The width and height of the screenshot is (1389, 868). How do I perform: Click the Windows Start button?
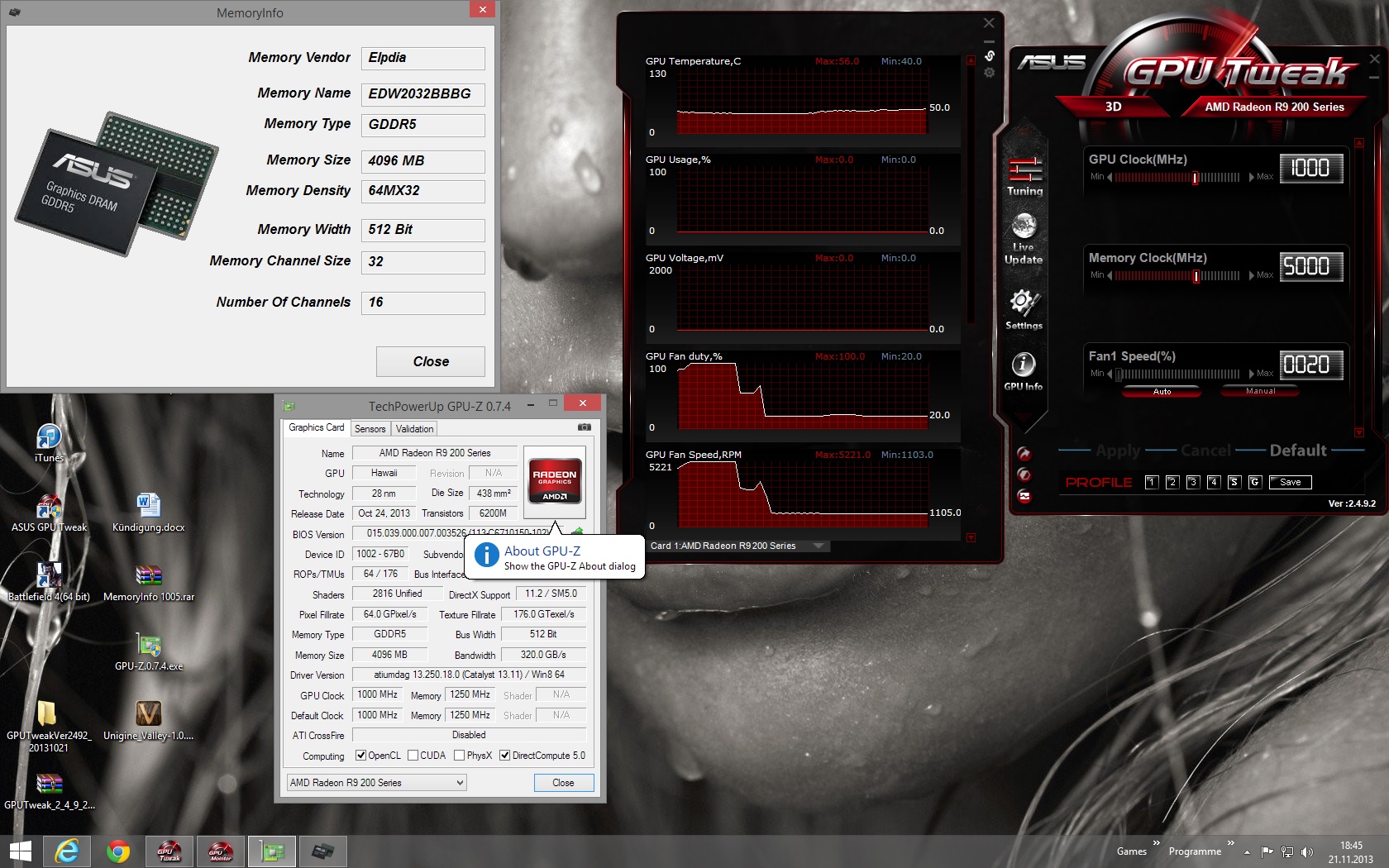(x=20, y=851)
